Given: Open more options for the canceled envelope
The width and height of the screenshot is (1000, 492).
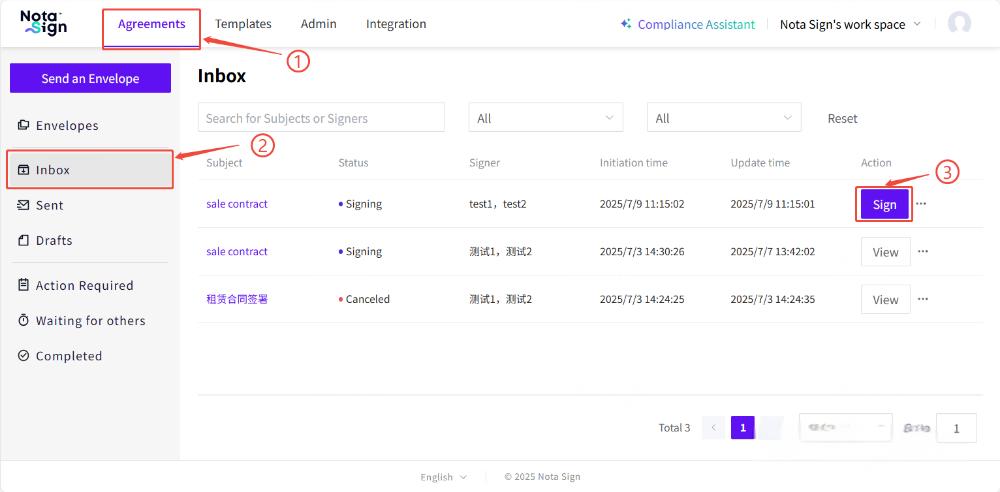Looking at the screenshot, I should tap(922, 299).
